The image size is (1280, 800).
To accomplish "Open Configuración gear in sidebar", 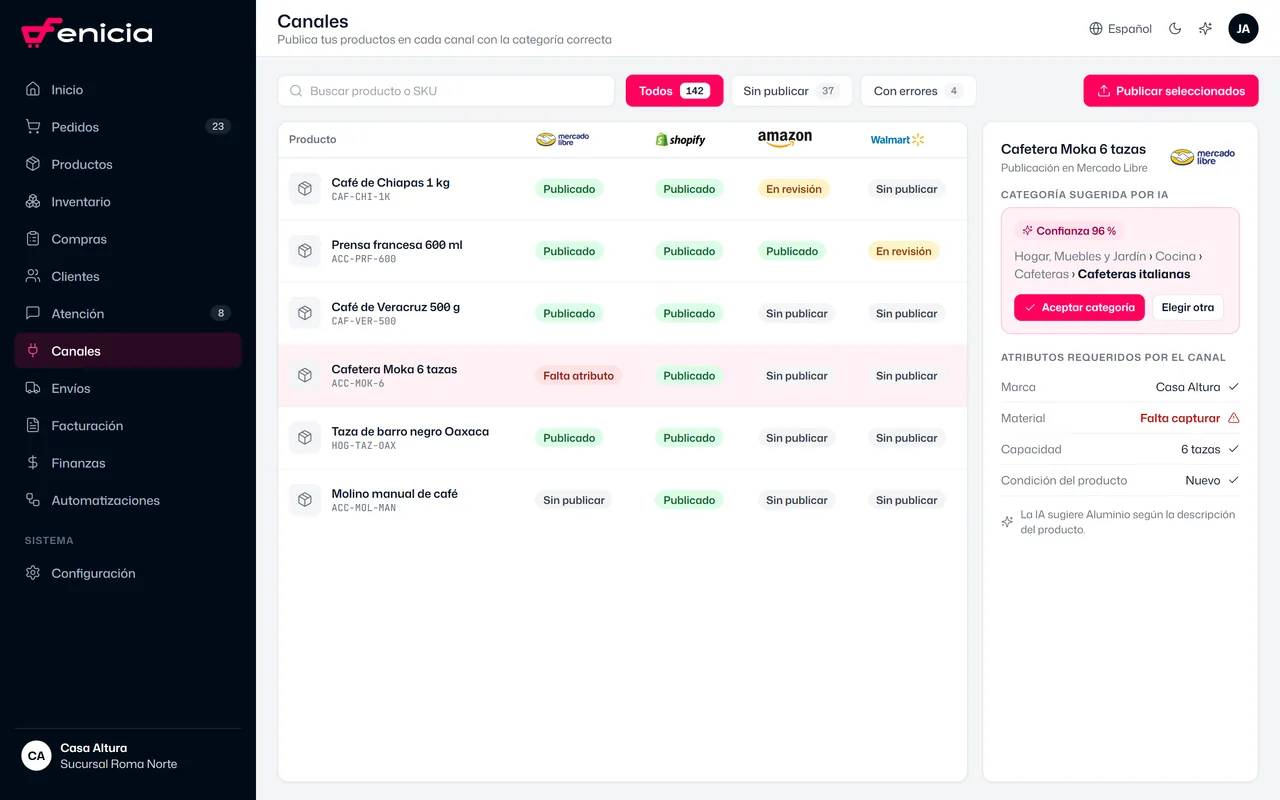I will 128,573.
